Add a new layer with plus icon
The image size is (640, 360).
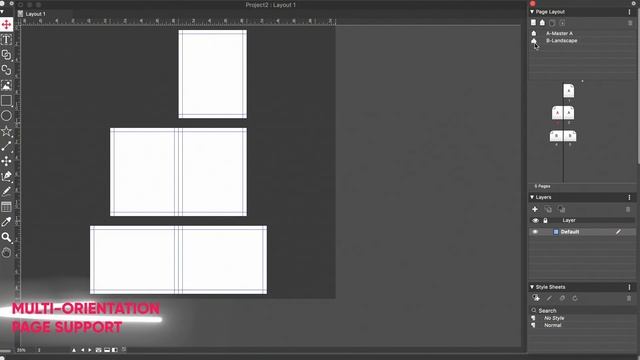535,209
